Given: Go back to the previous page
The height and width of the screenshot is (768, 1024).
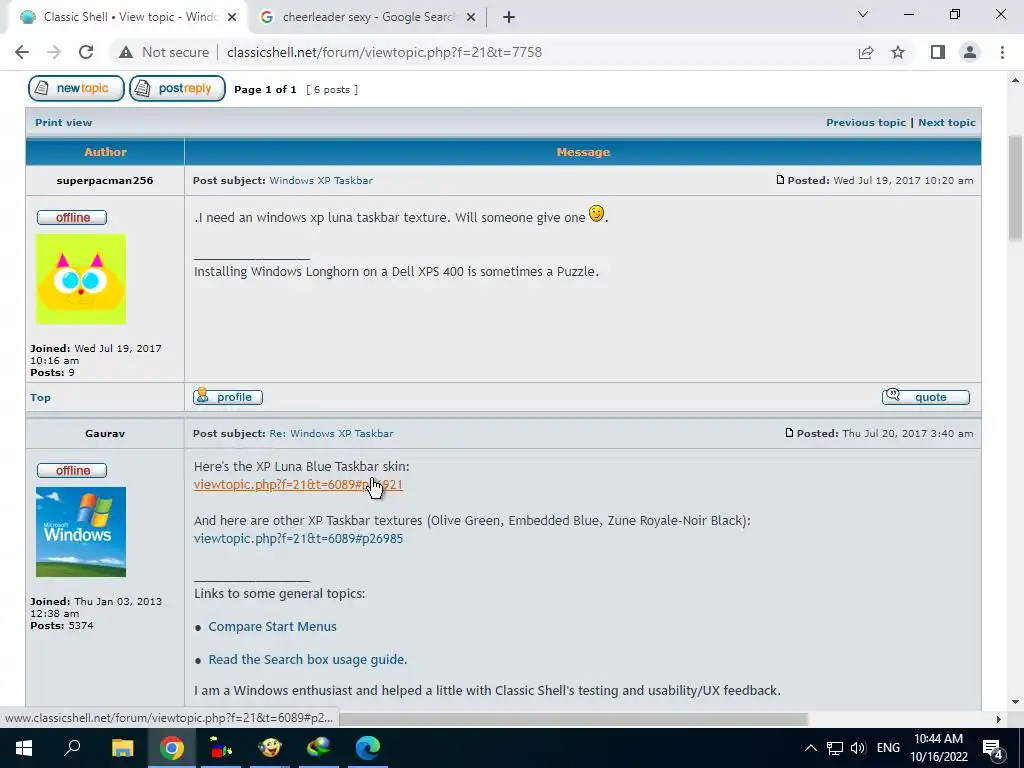Looking at the screenshot, I should click(22, 52).
